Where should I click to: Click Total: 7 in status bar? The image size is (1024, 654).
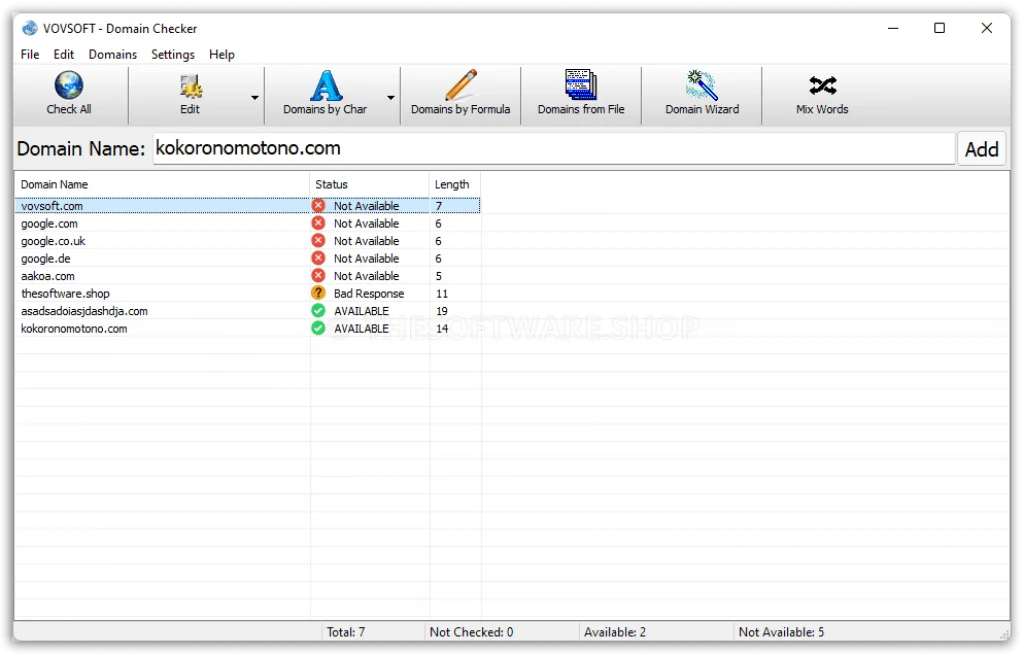(x=346, y=632)
